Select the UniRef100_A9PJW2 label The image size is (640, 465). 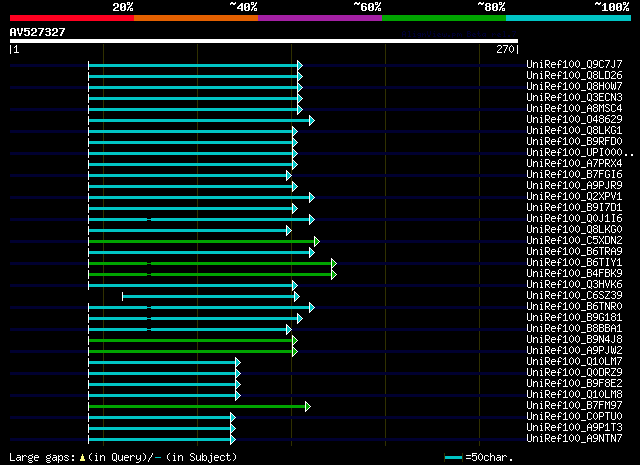click(x=574, y=351)
